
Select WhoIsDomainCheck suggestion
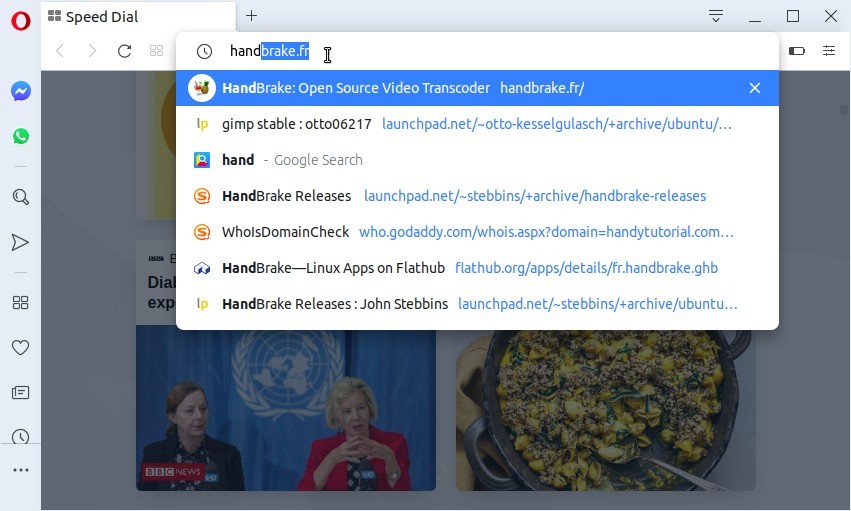coord(477,232)
